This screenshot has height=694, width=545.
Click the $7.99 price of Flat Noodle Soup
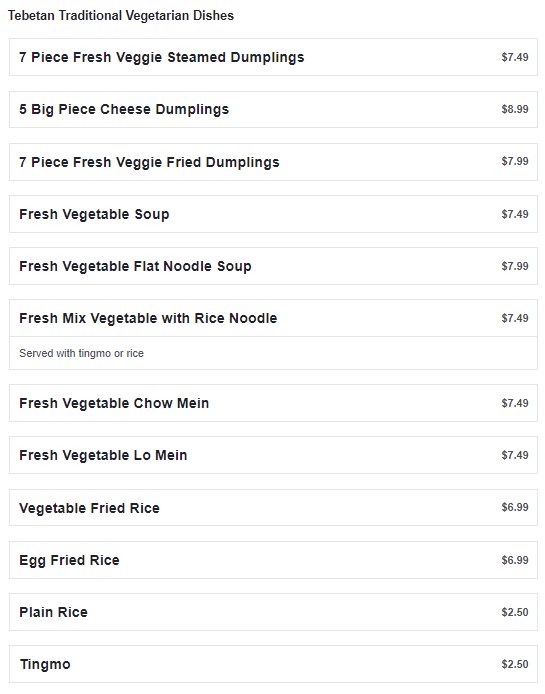[x=515, y=266]
